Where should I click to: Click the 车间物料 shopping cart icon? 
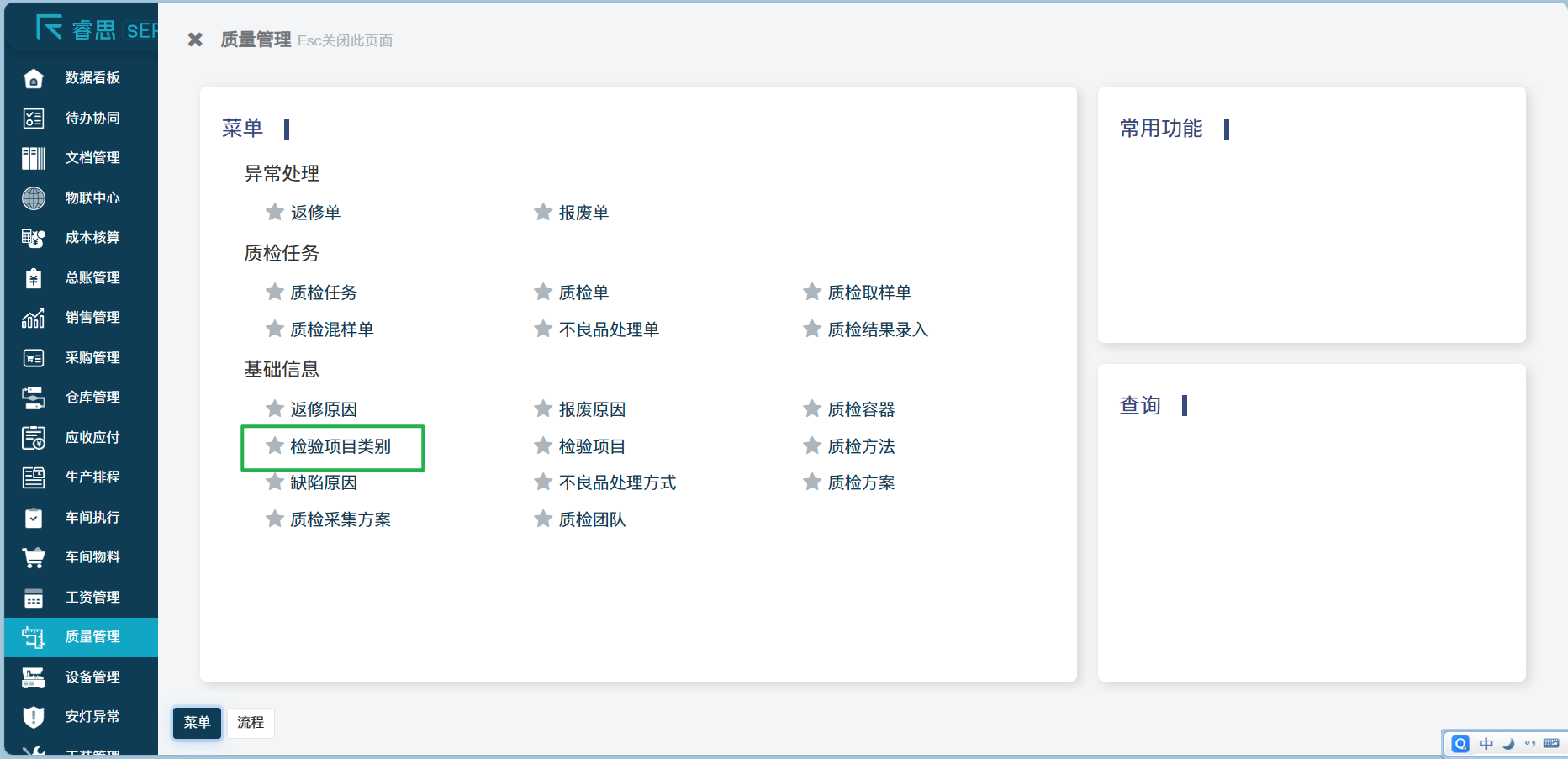pos(34,557)
